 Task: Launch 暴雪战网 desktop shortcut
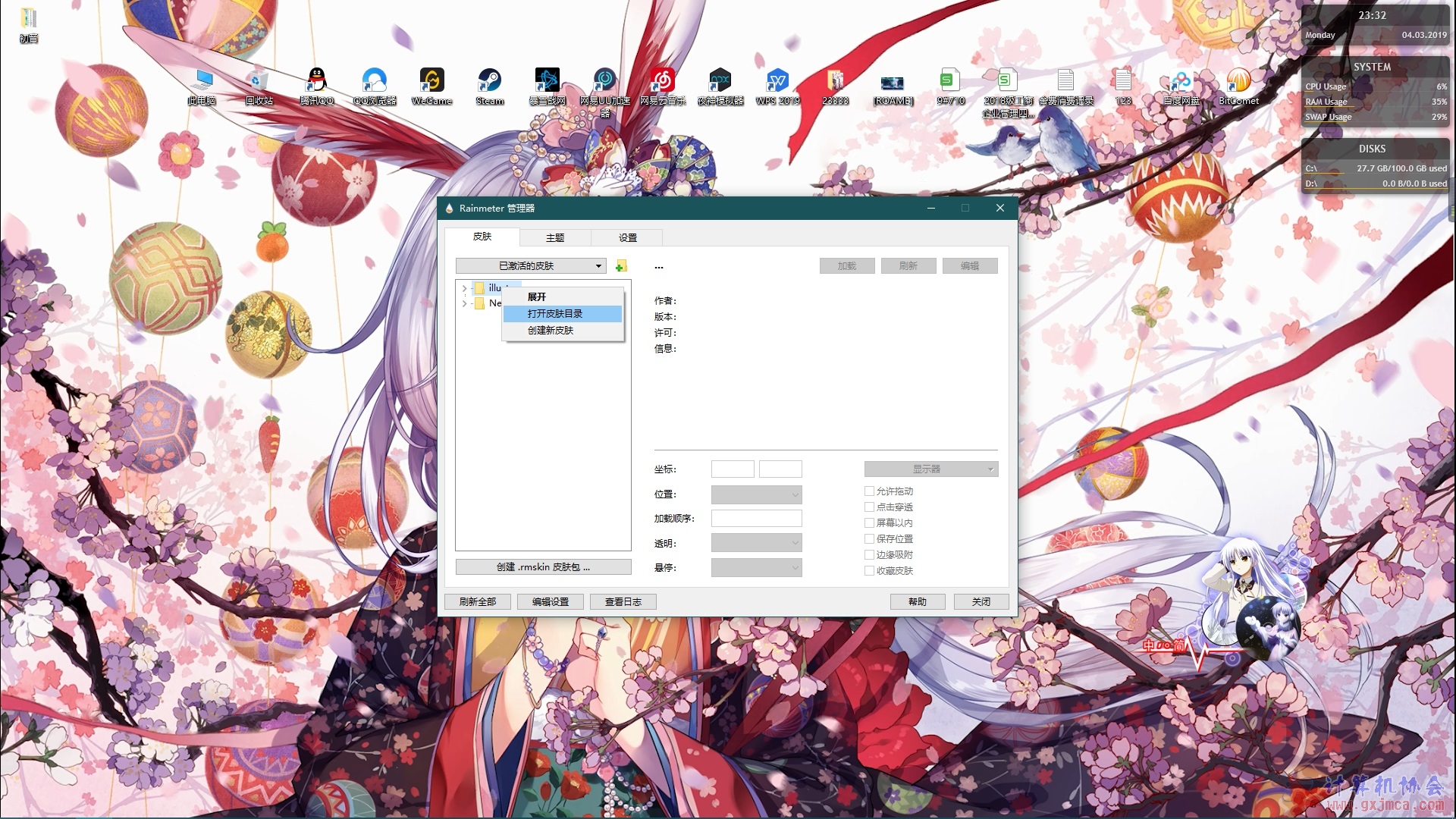tap(548, 86)
